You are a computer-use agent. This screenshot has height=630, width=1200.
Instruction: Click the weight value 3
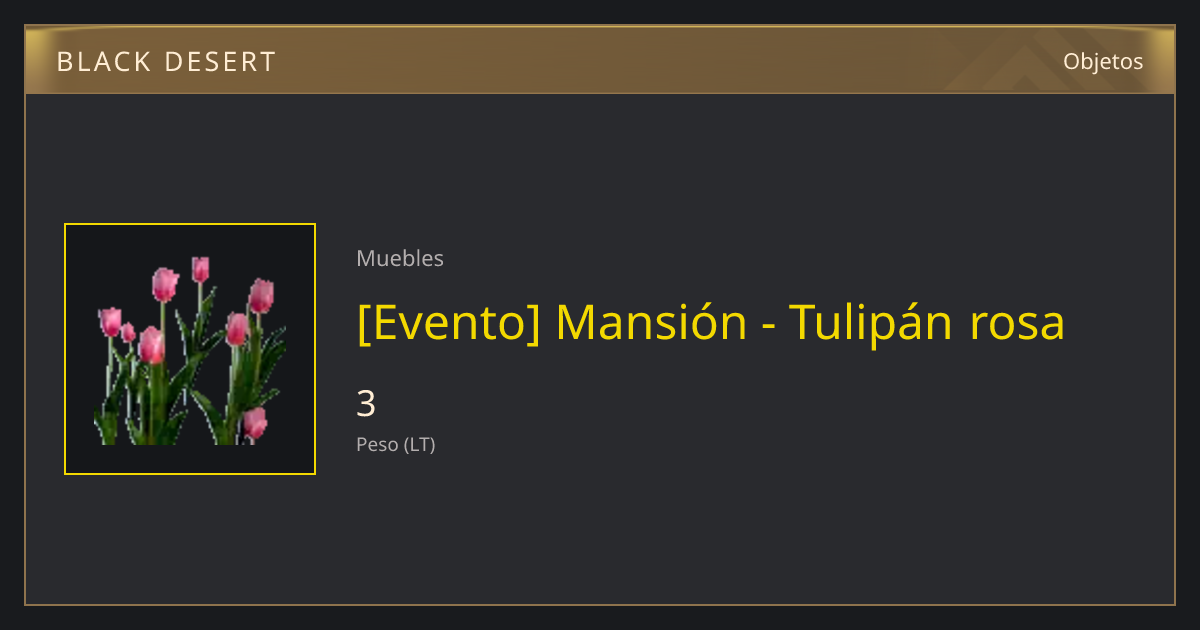[x=366, y=404]
